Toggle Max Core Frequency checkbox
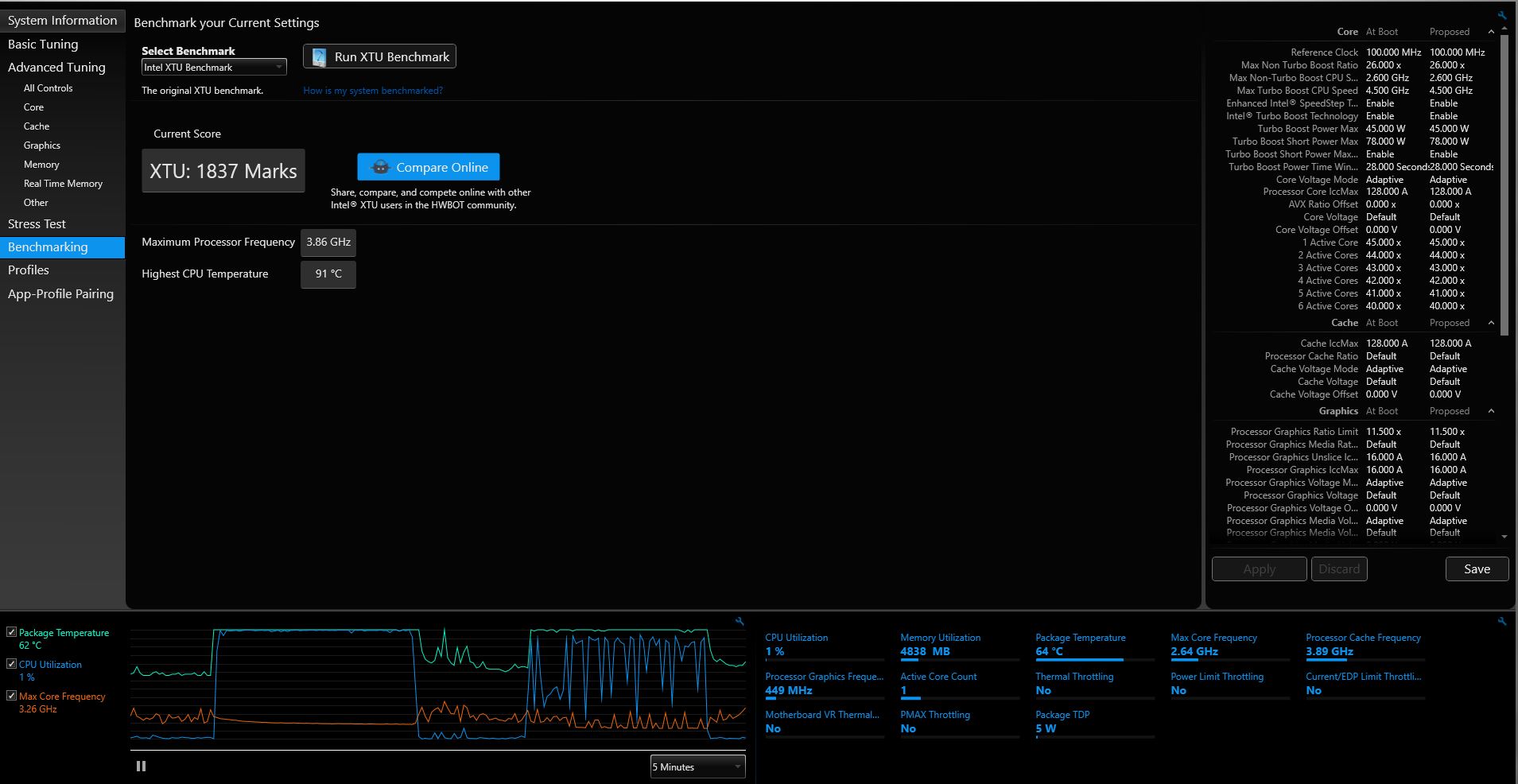This screenshot has height=784, width=1518. coord(11,696)
